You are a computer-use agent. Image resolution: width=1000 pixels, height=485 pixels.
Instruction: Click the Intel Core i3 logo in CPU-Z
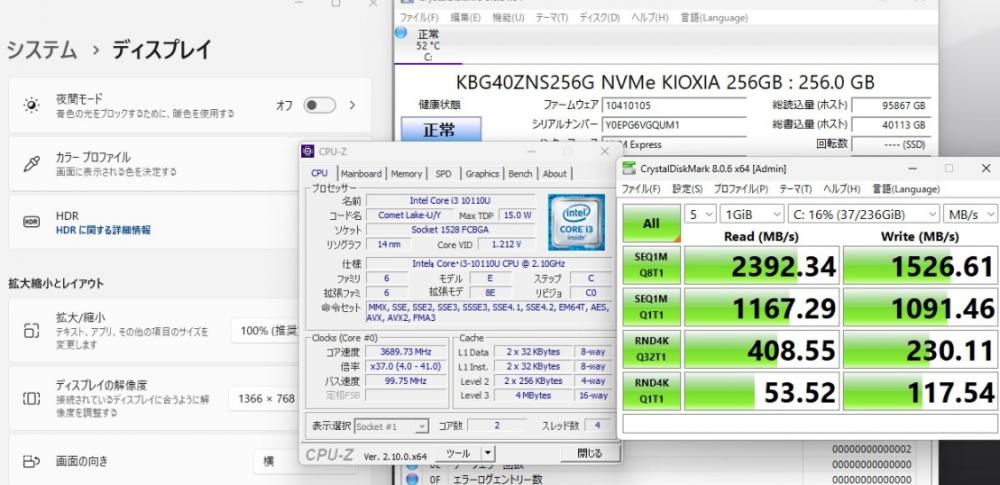pyautogui.click(x=576, y=221)
